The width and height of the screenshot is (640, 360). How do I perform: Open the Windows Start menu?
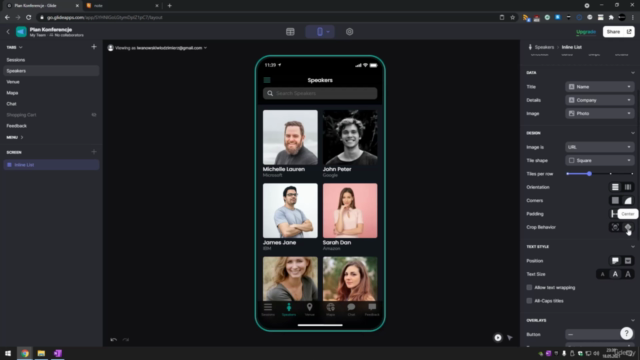pyautogui.click(x=8, y=353)
